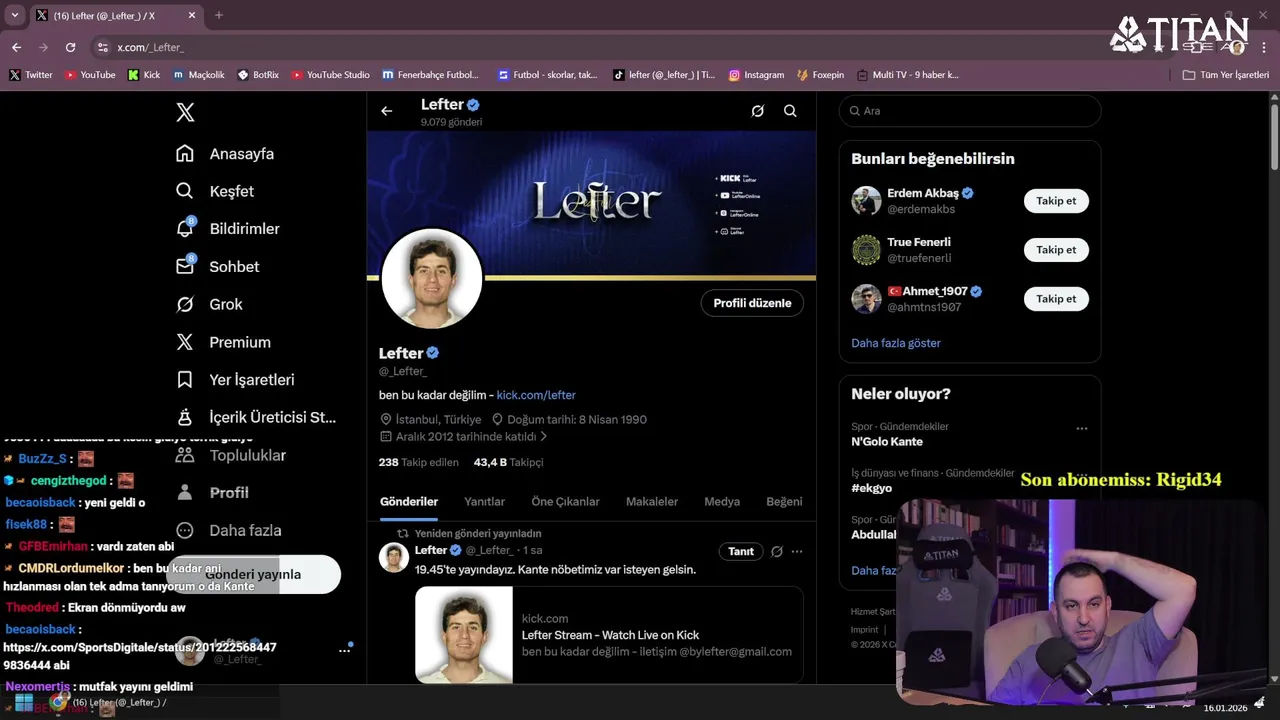This screenshot has height=720, width=1280.
Task: Open Sohbet messages
Action: pos(217,267)
